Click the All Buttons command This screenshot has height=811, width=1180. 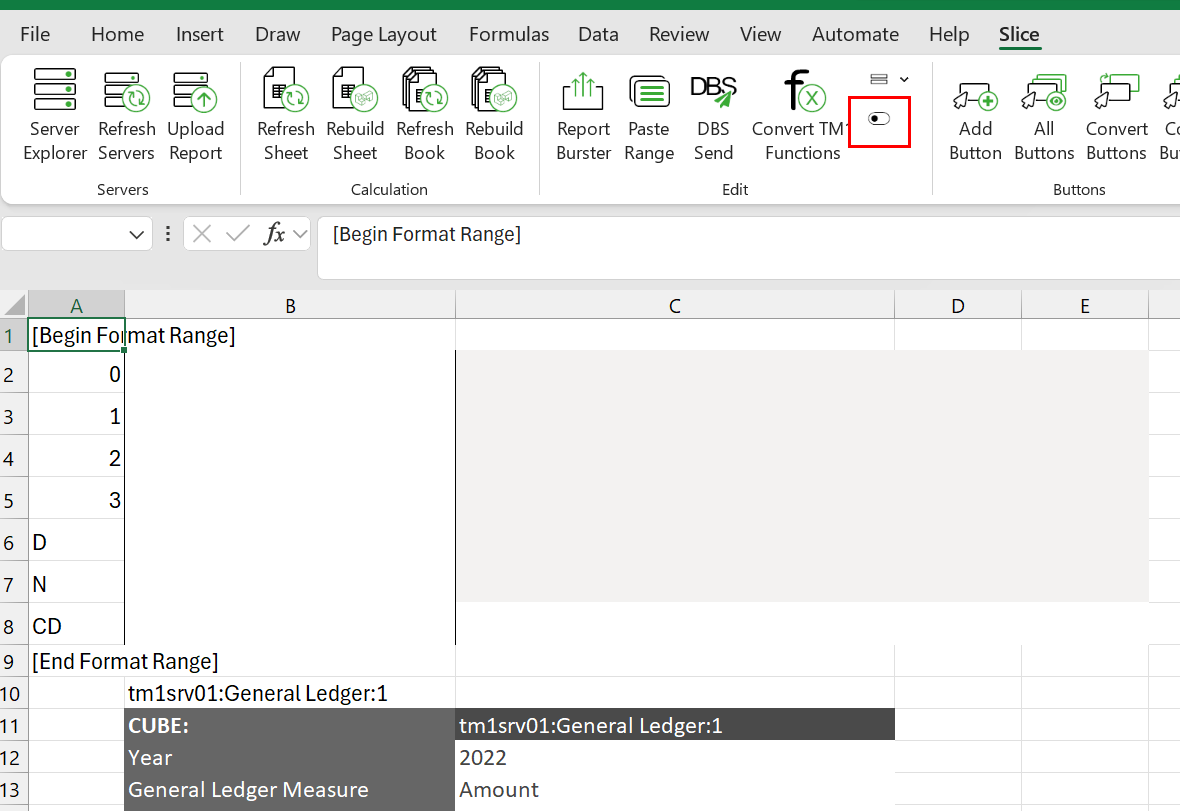[x=1044, y=114]
